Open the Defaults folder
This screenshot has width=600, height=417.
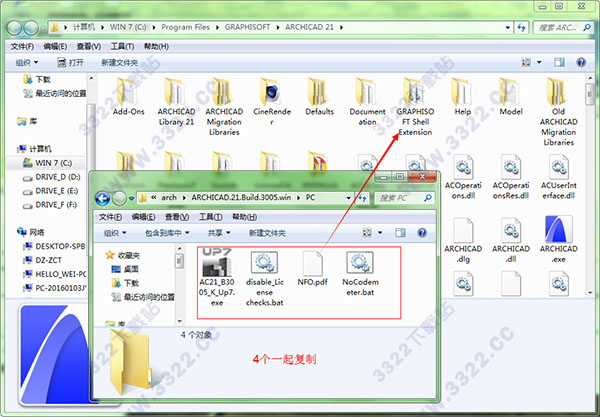(x=319, y=97)
